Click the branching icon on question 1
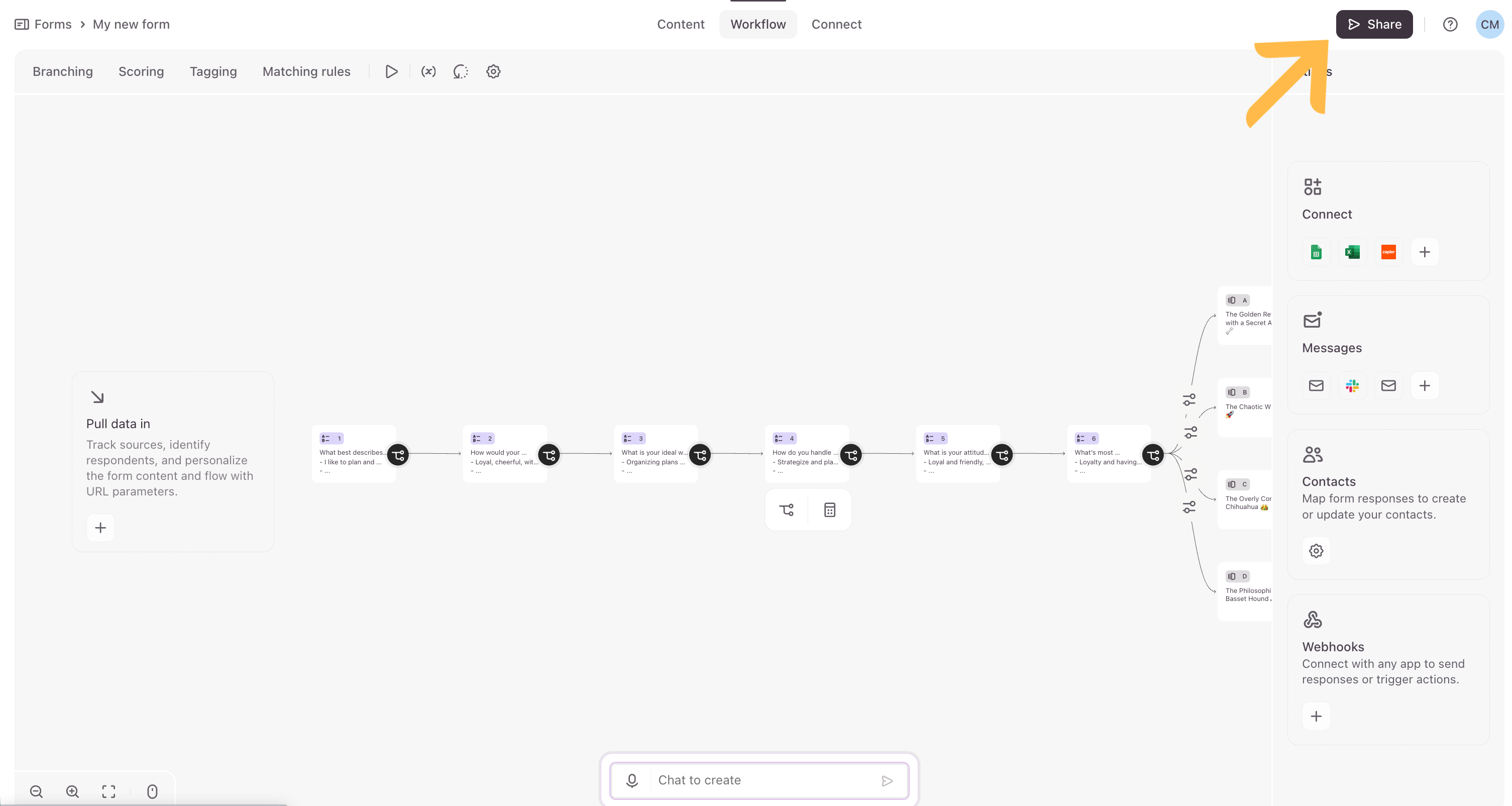Screen dimensions: 1512x806 click(398, 455)
